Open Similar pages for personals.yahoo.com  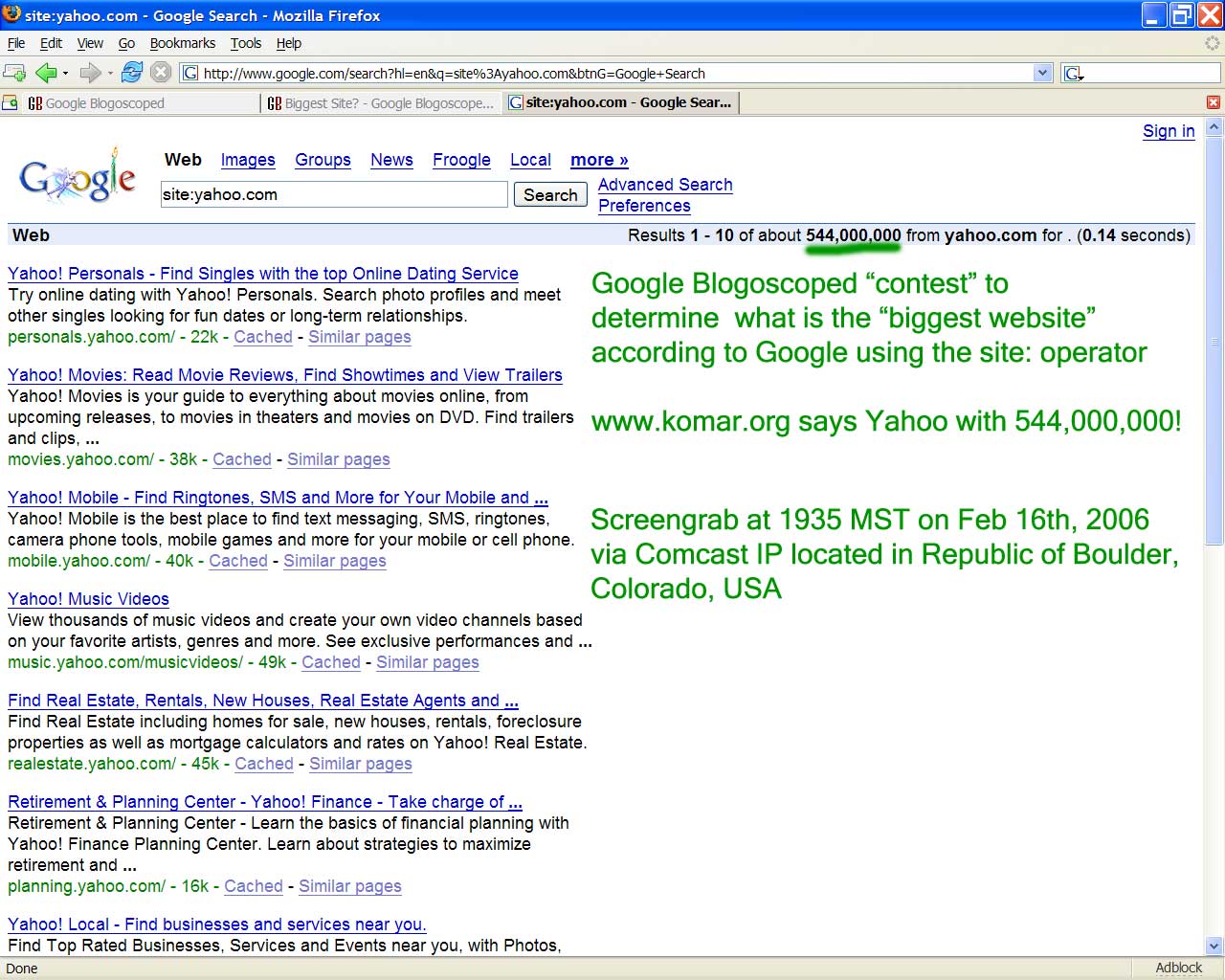click(360, 337)
